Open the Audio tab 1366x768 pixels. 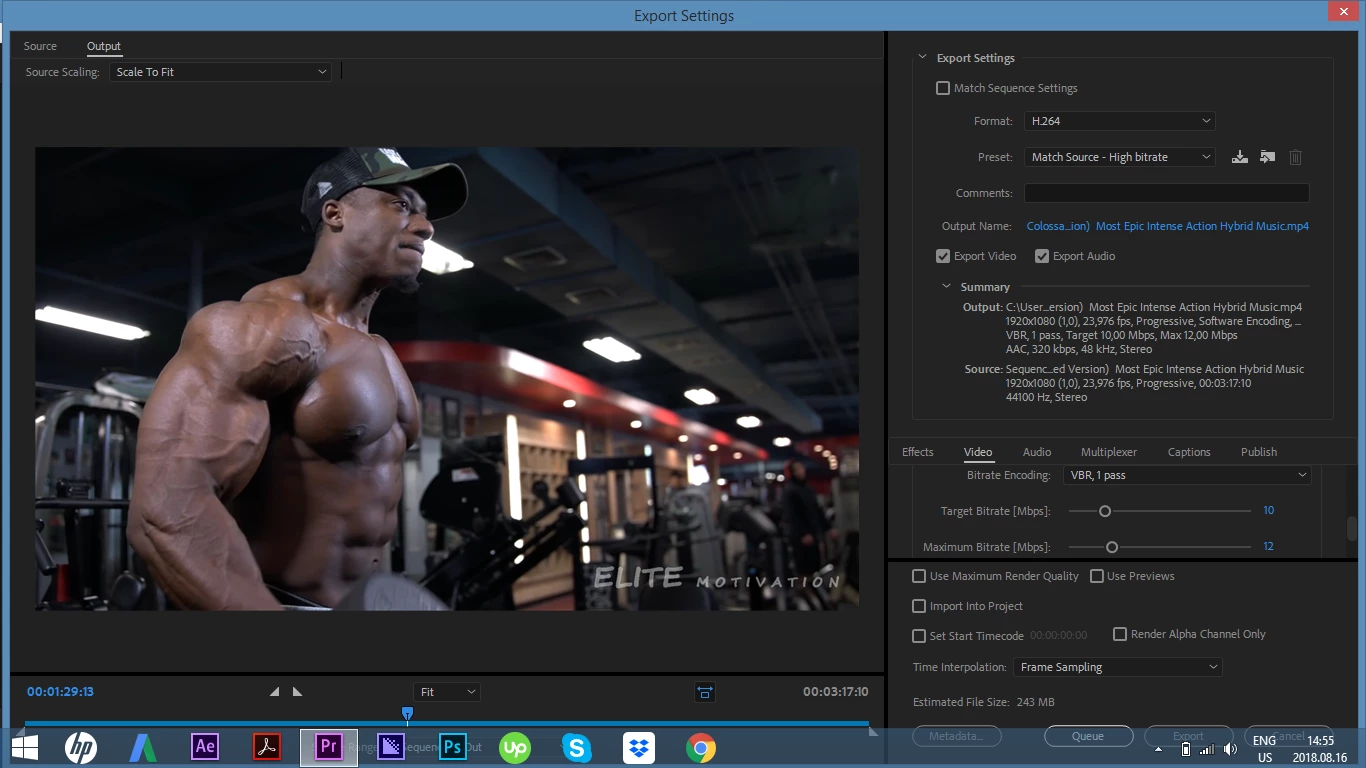click(x=1037, y=452)
